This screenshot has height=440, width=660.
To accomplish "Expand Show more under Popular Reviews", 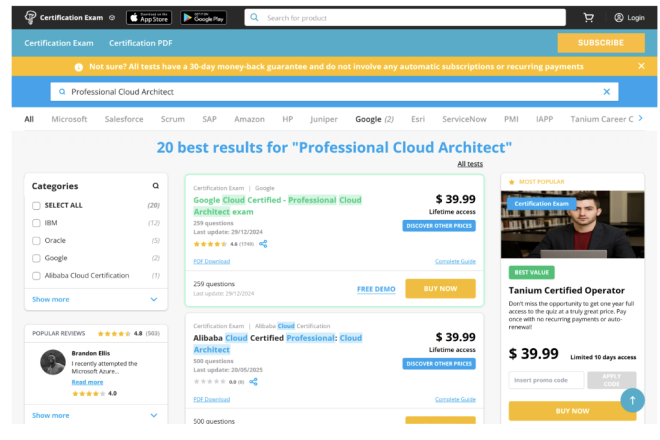I will click(96, 415).
